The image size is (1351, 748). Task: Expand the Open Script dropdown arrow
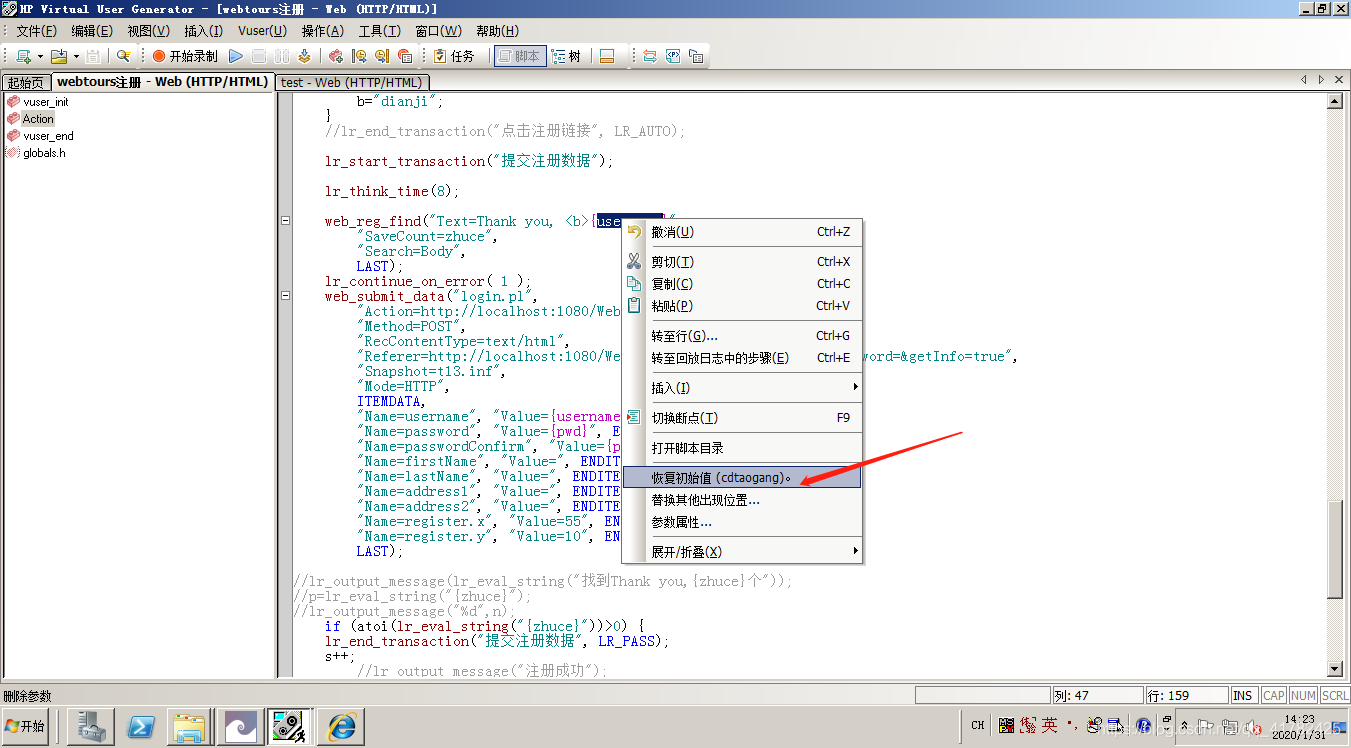(75, 56)
